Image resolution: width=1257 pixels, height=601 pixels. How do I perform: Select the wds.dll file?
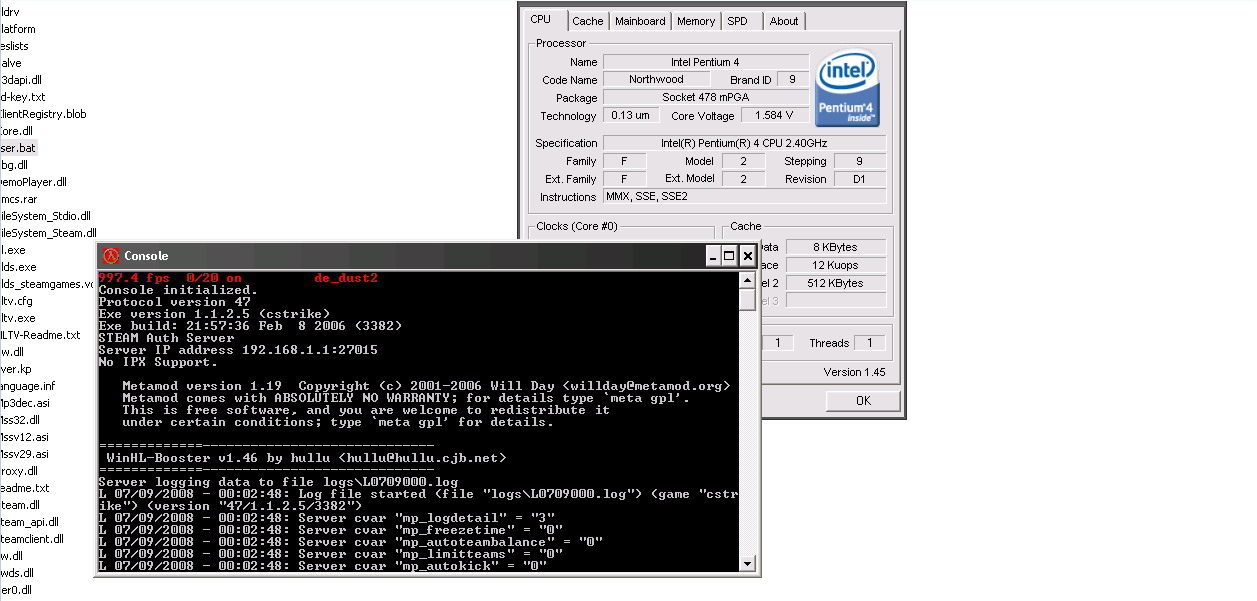[x=17, y=573]
